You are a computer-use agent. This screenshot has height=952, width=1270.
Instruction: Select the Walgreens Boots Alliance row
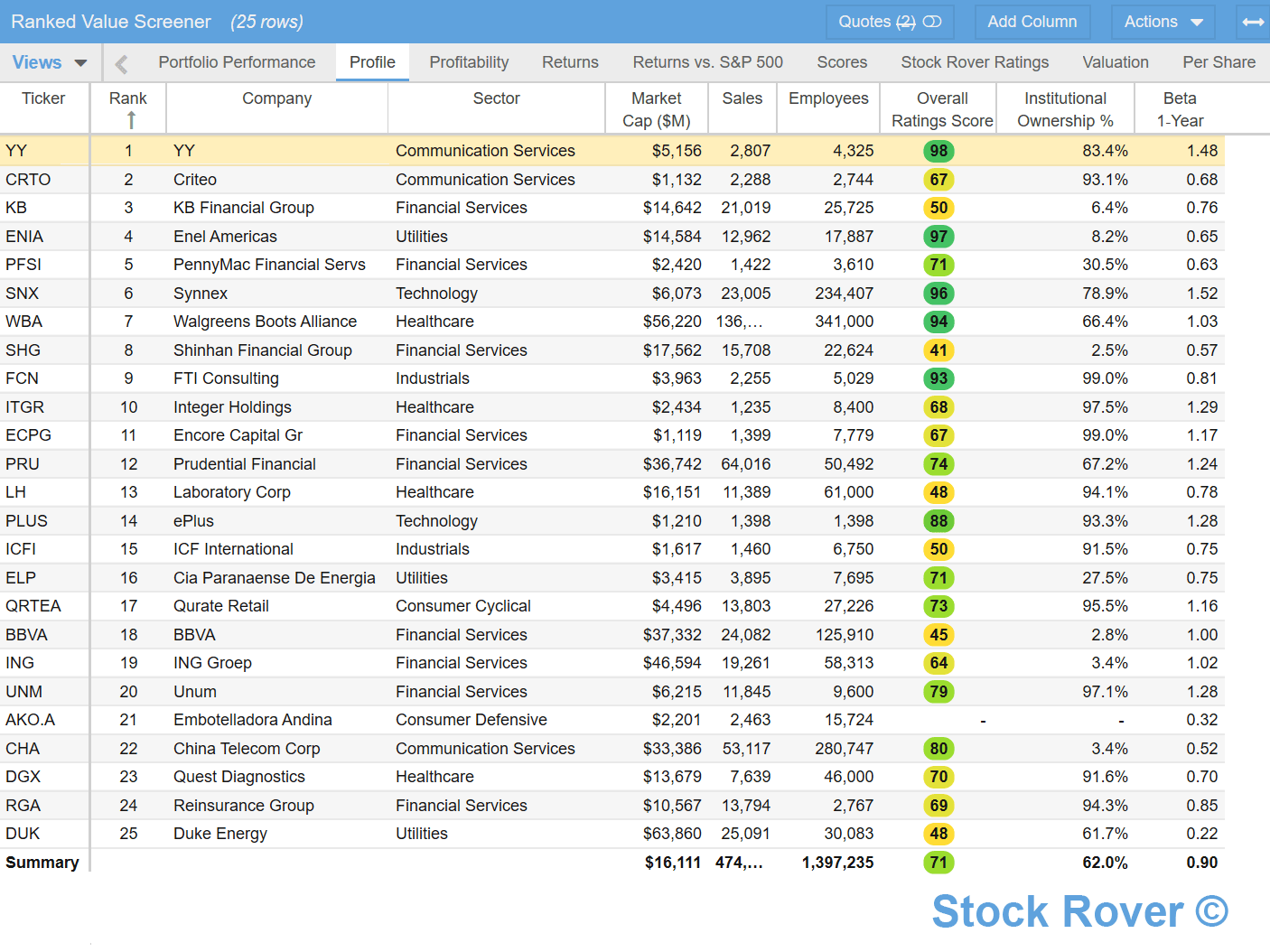click(265, 322)
